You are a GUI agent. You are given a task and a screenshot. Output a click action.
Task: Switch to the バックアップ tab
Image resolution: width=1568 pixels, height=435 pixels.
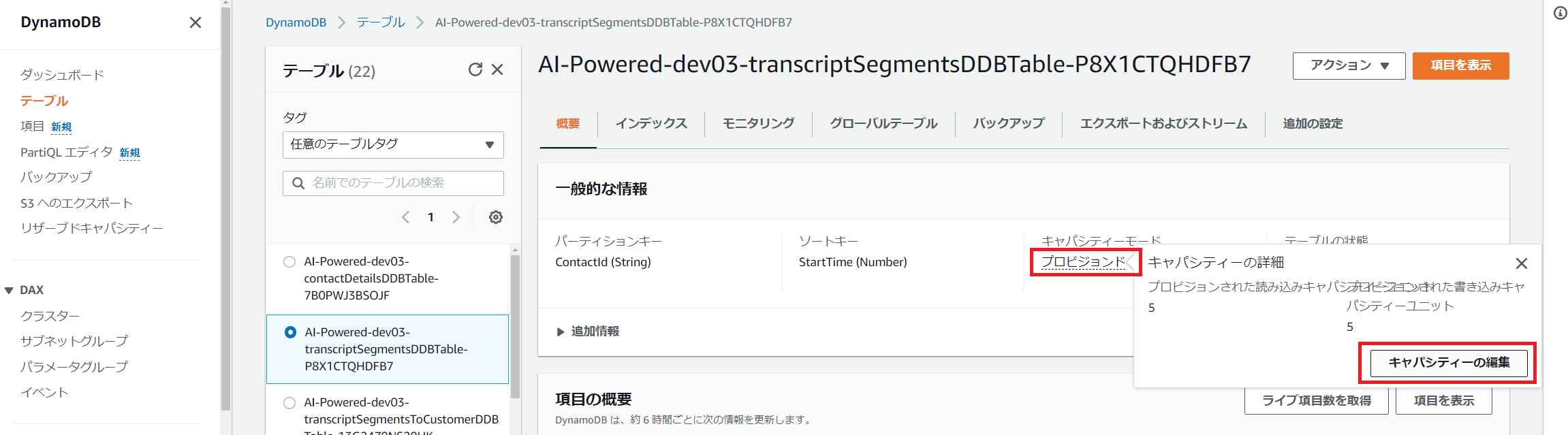click(x=1008, y=124)
